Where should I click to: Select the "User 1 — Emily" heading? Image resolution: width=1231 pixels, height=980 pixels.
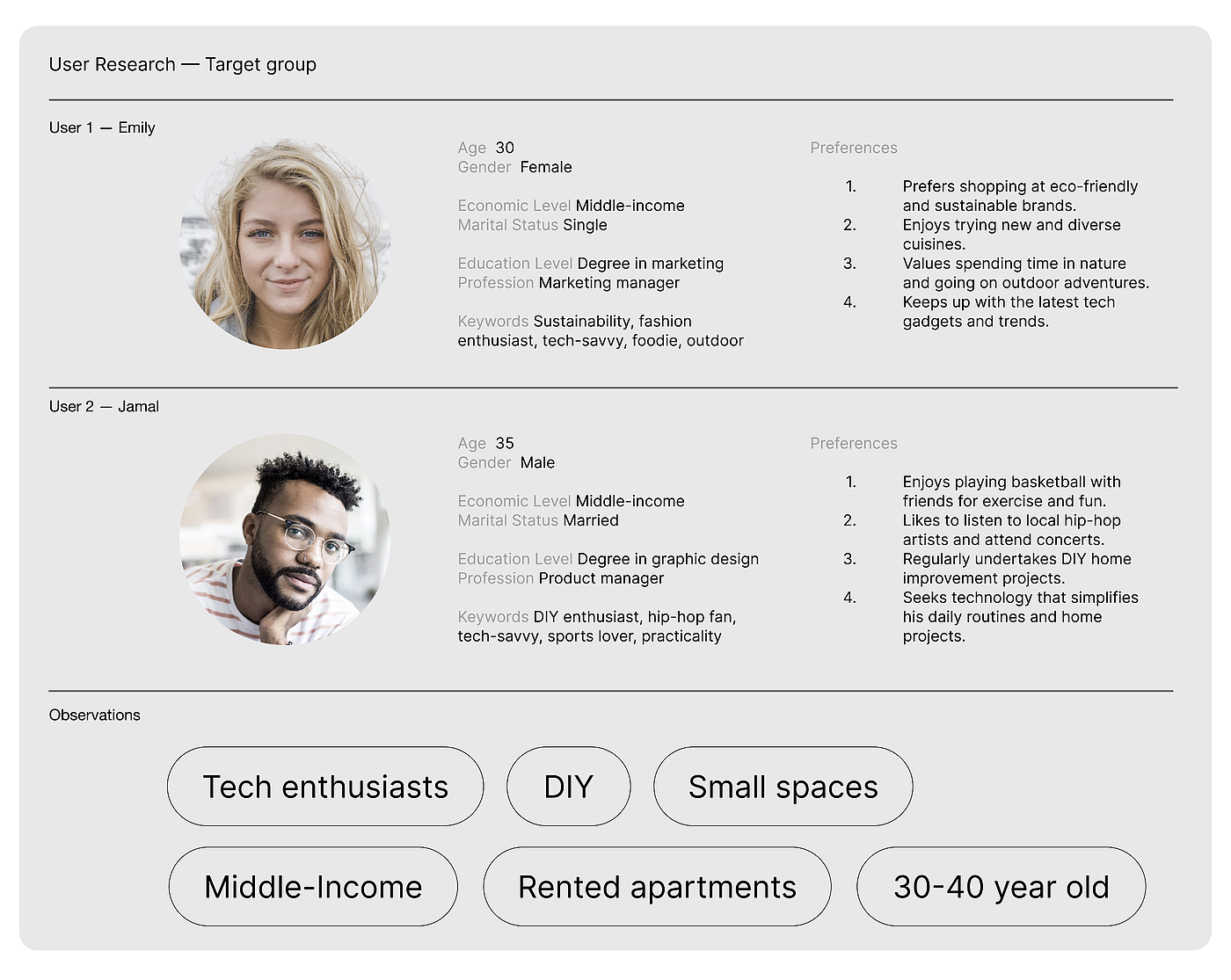(102, 127)
